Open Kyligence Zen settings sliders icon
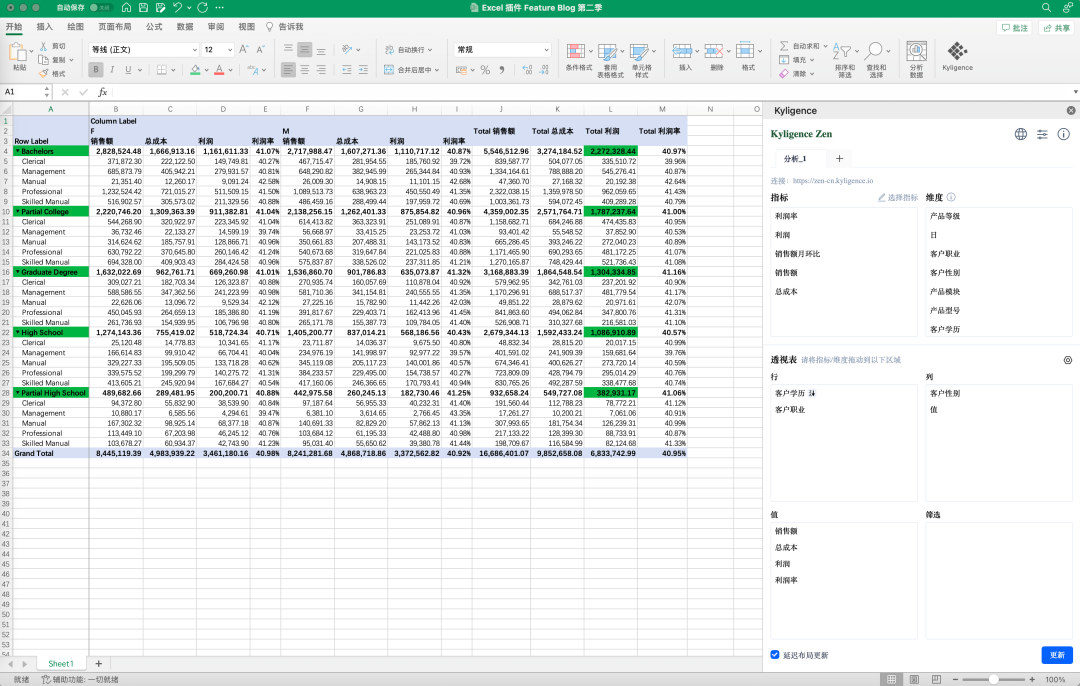 coord(1042,134)
